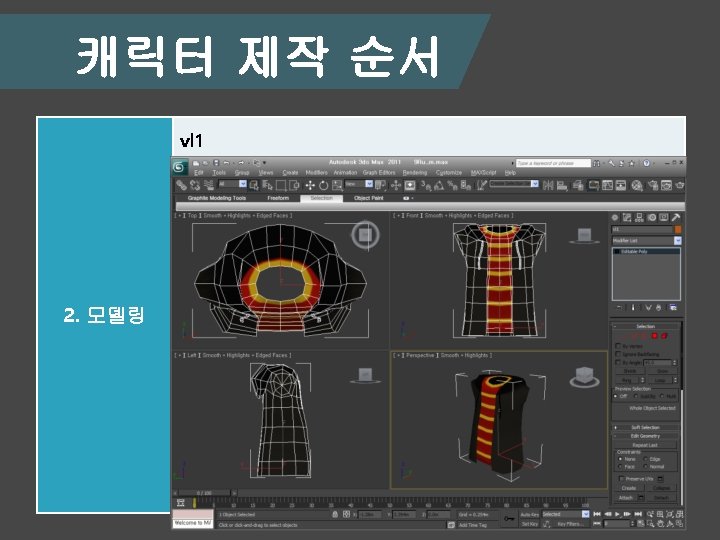Open the Modifier List dropdown
The width and height of the screenshot is (720, 540).
(646, 241)
